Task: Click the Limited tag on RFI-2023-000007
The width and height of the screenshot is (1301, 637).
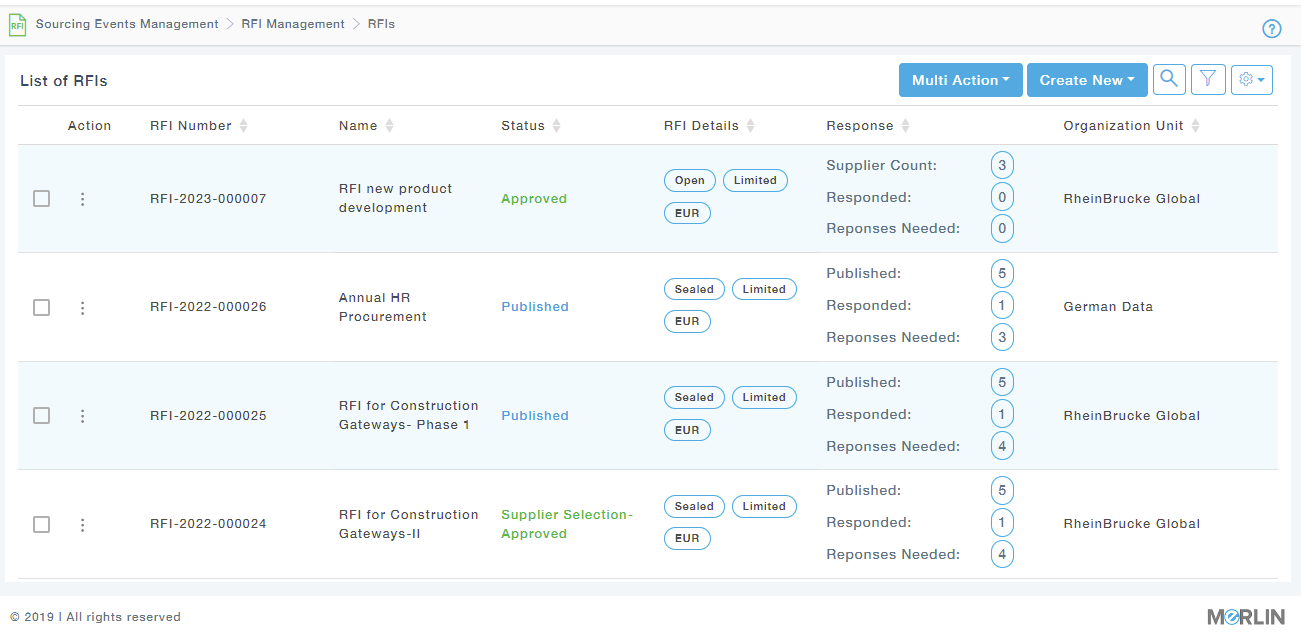Action: coord(755,181)
